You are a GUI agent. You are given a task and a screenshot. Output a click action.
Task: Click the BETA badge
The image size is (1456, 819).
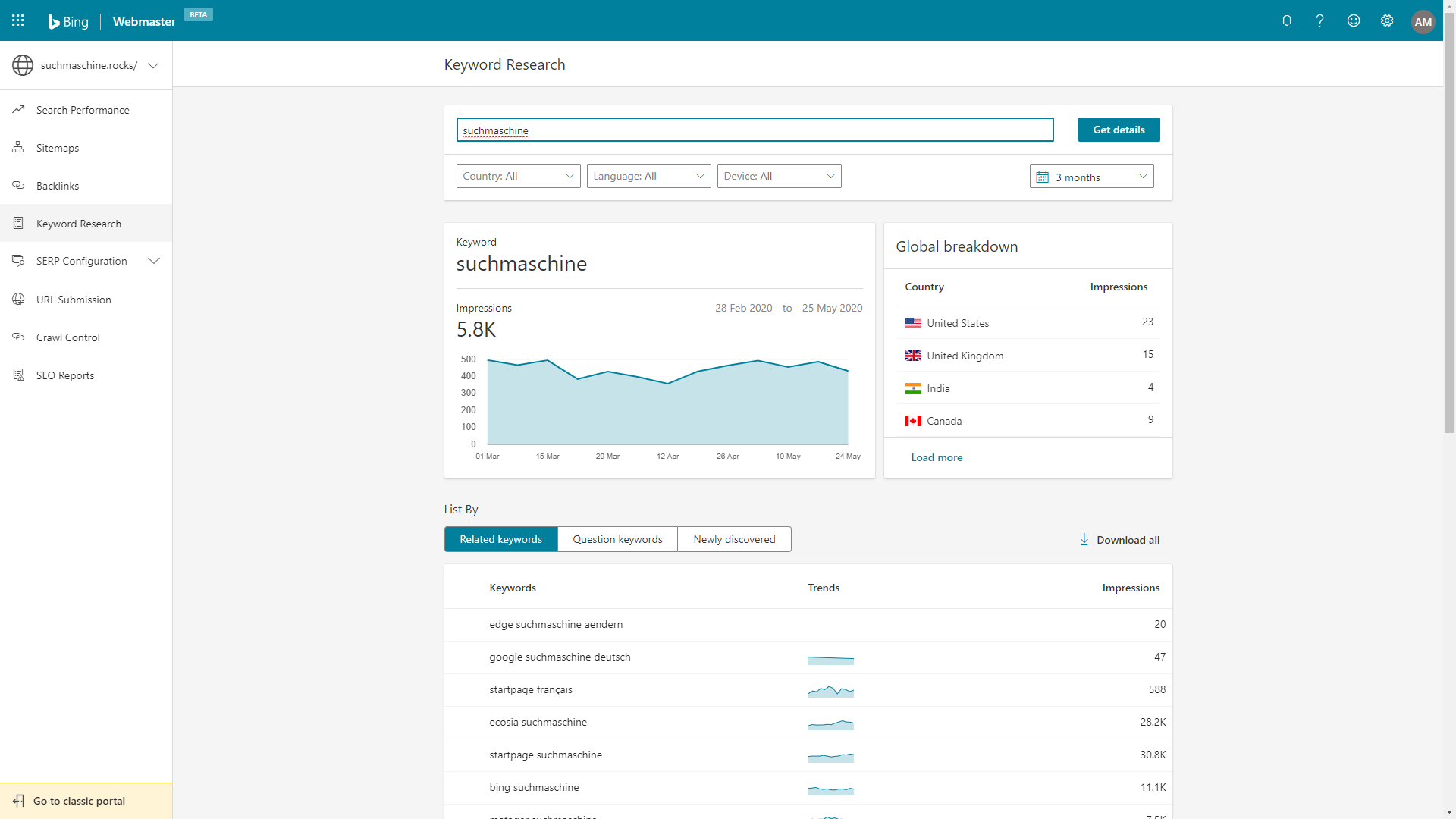pyautogui.click(x=198, y=14)
